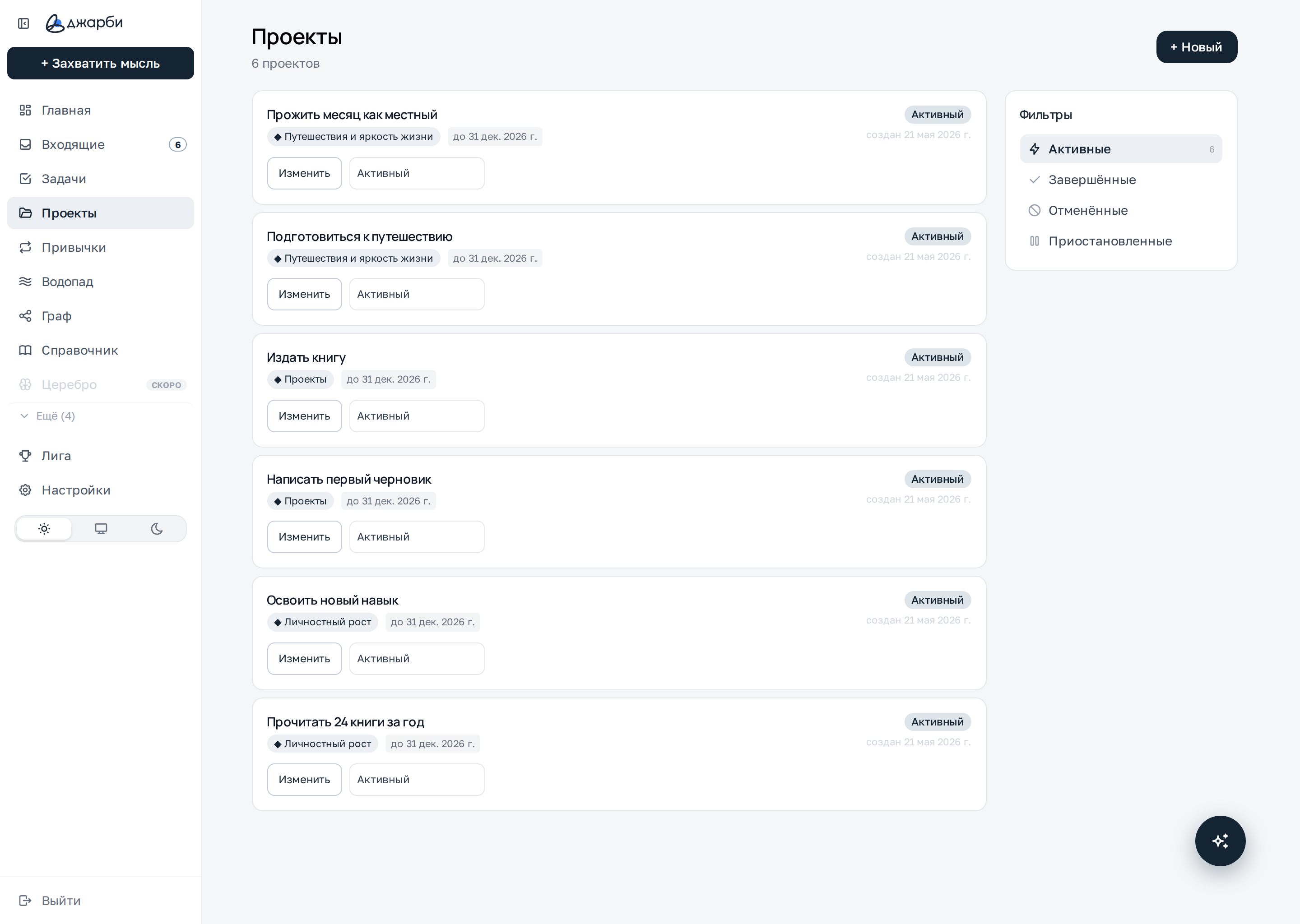
Task: Select the Приостановленные filter
Action: point(1121,241)
